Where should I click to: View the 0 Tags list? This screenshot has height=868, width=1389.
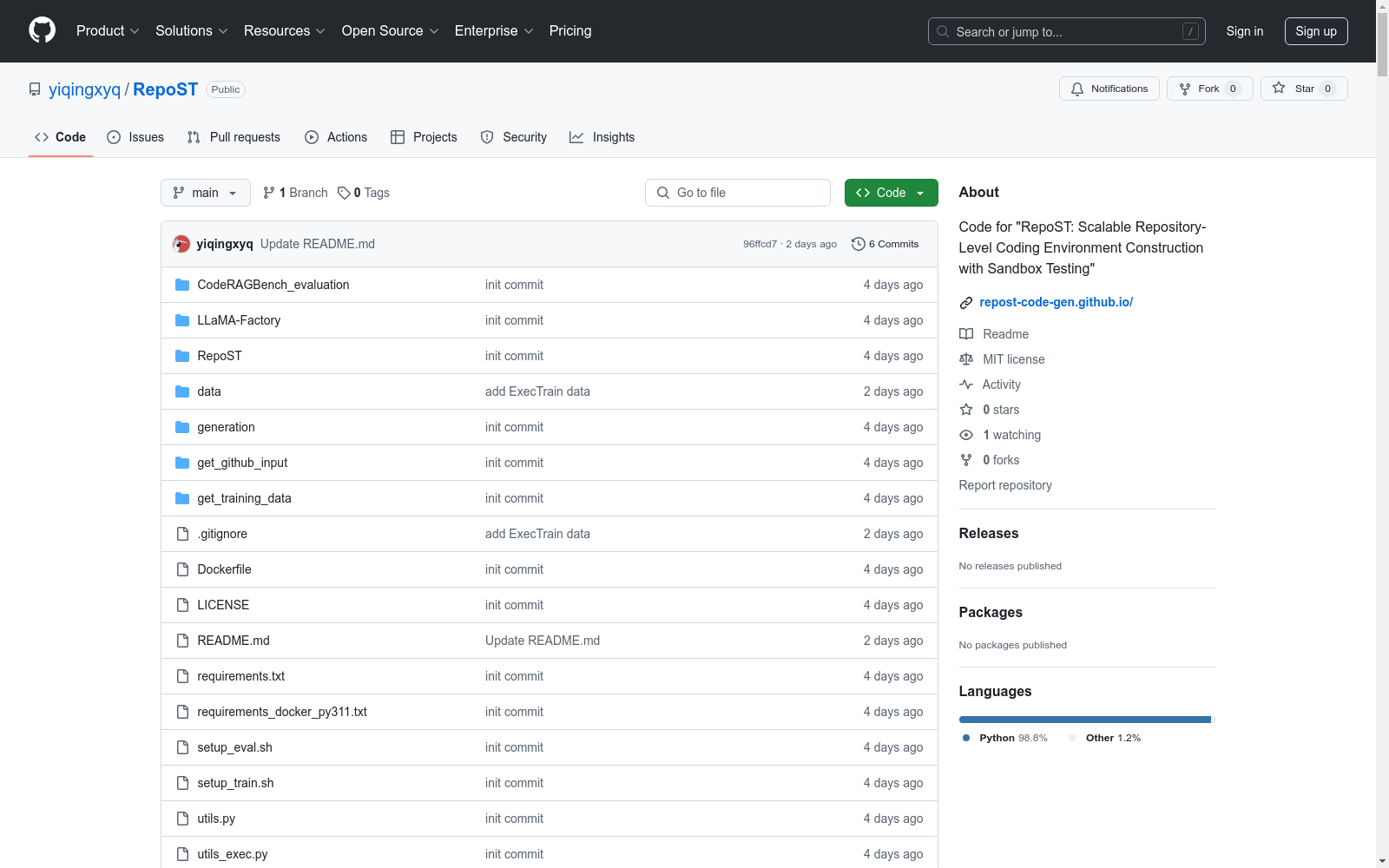click(x=364, y=193)
